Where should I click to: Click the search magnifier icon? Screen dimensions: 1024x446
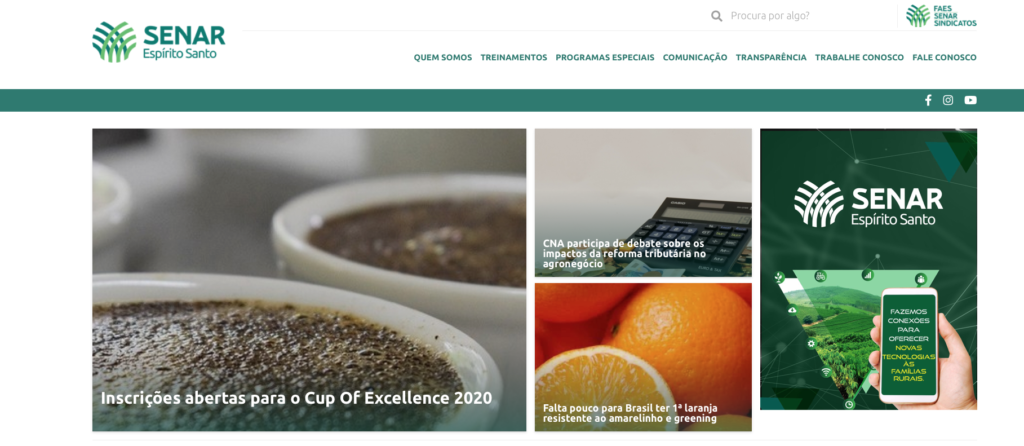716,16
